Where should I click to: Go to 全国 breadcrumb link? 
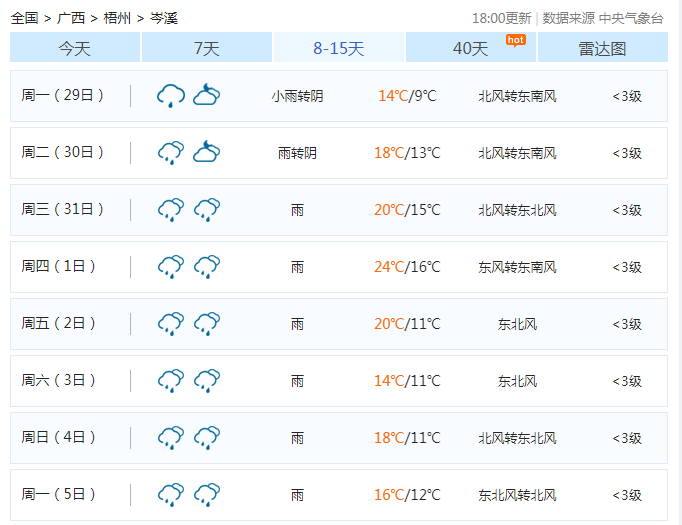coord(24,18)
